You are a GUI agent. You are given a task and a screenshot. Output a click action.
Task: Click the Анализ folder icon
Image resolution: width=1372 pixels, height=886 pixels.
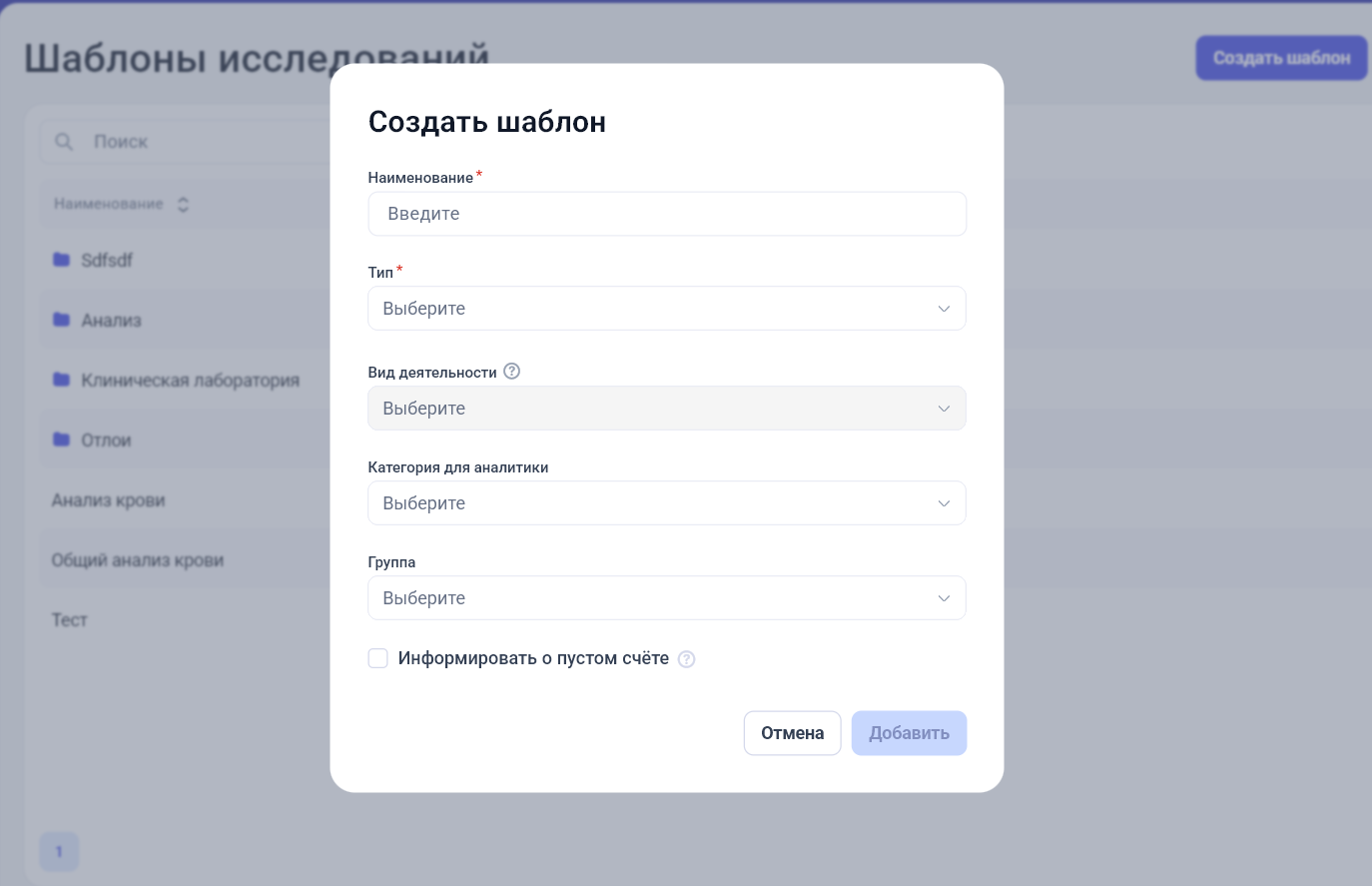coord(62,320)
